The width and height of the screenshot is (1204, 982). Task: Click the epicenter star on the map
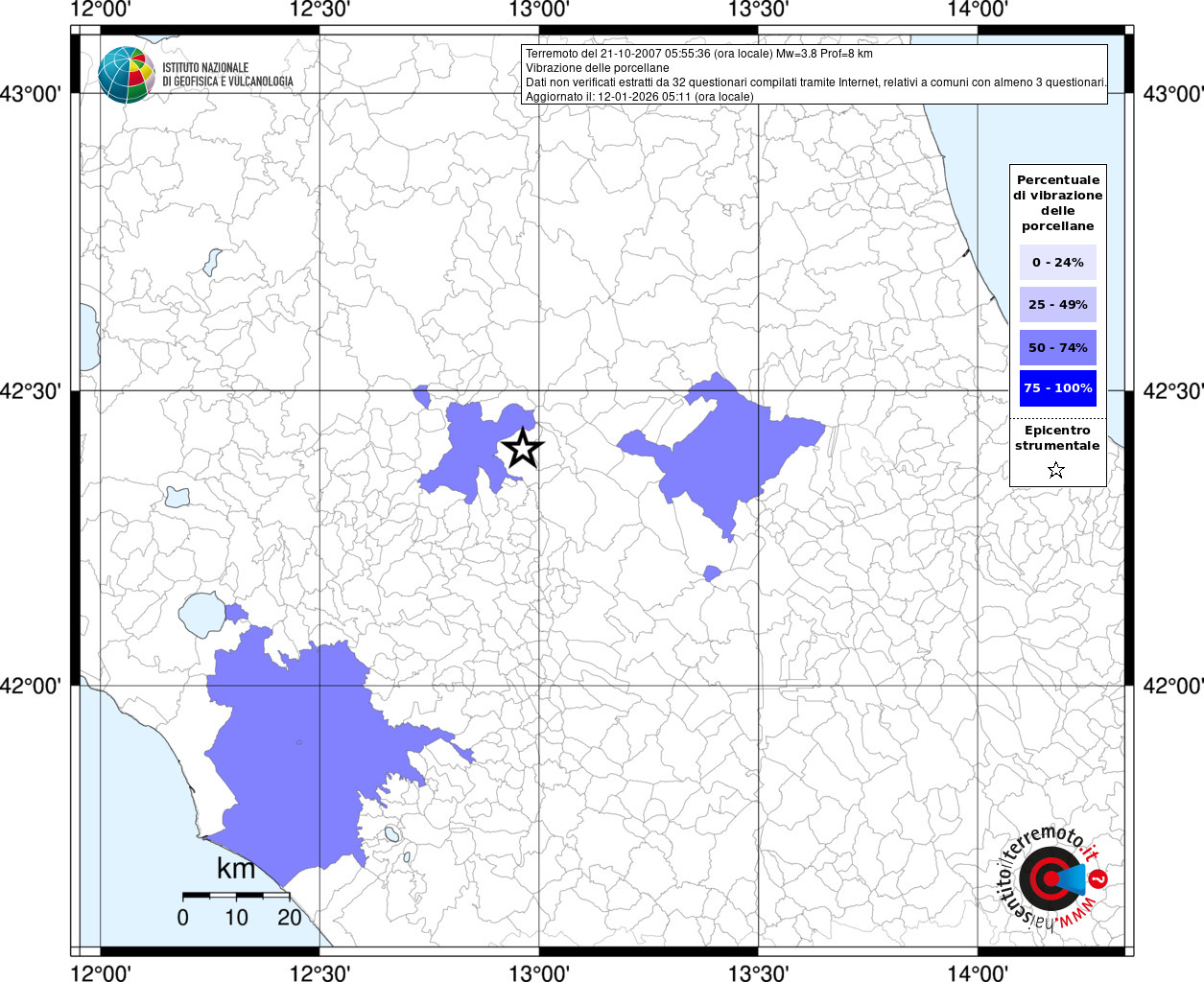click(522, 448)
